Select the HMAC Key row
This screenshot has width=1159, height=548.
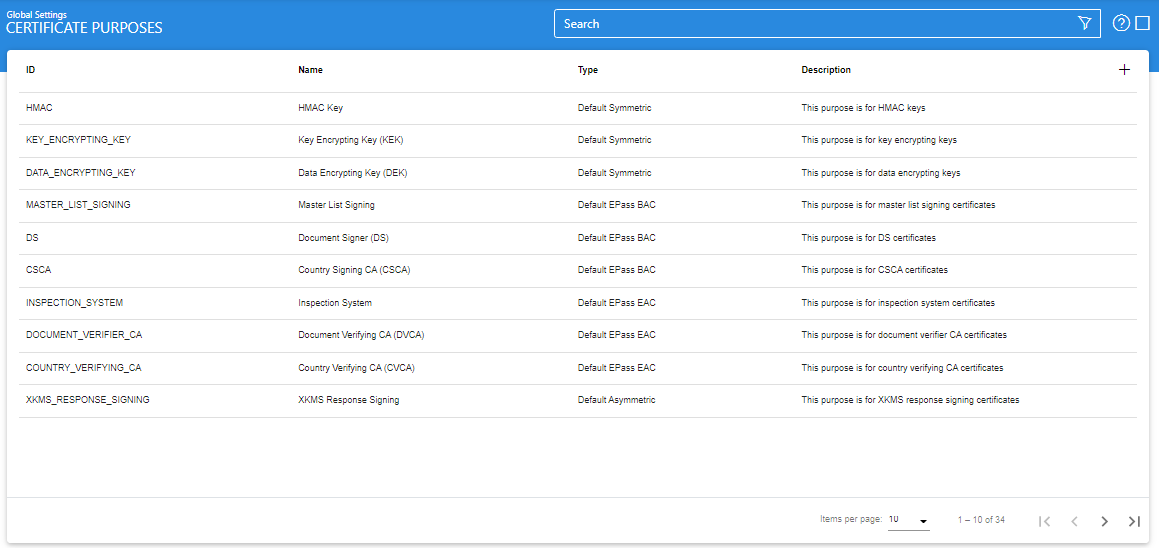320,108
